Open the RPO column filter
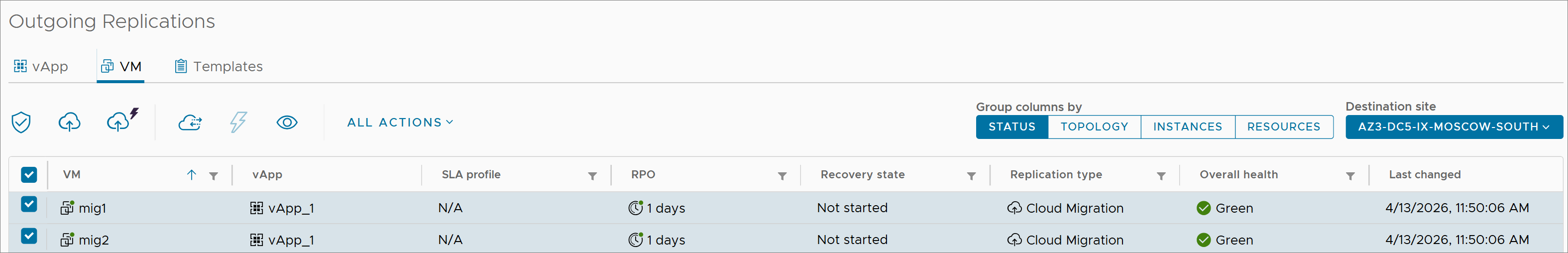The height and width of the screenshot is (253, 1568). click(782, 176)
